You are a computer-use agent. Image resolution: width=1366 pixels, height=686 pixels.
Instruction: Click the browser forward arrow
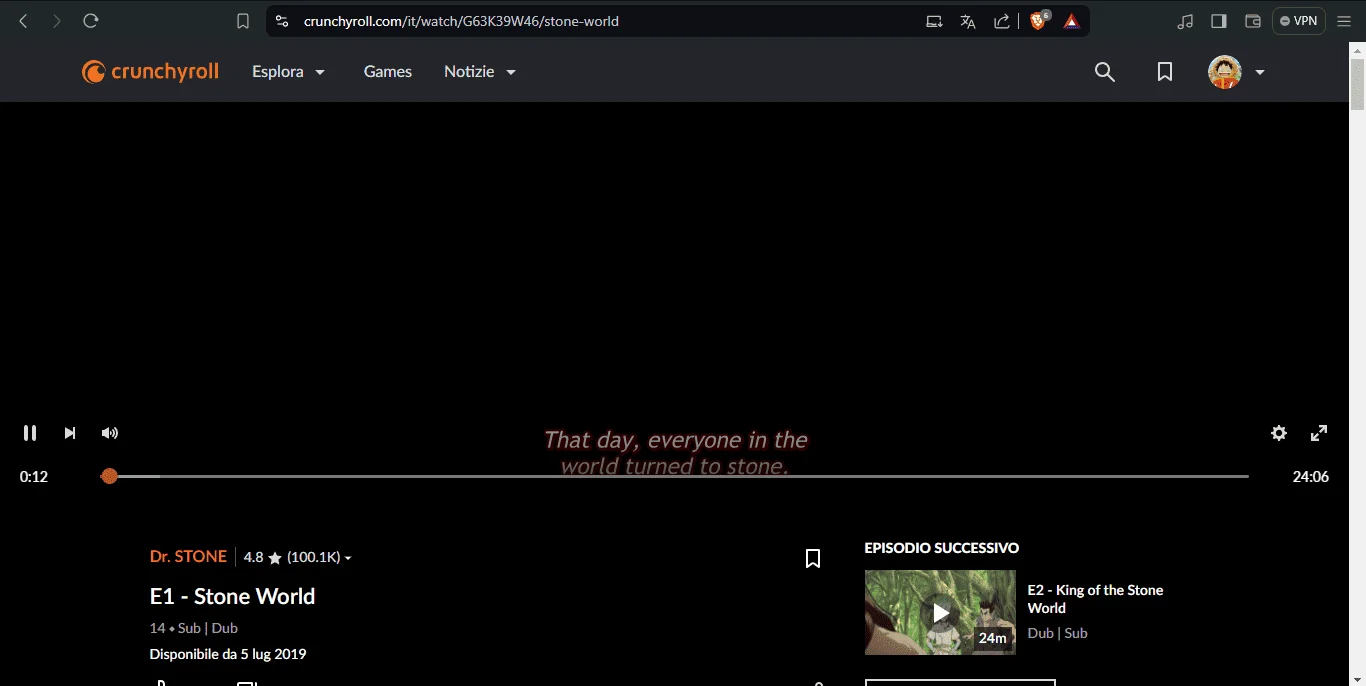(x=56, y=21)
